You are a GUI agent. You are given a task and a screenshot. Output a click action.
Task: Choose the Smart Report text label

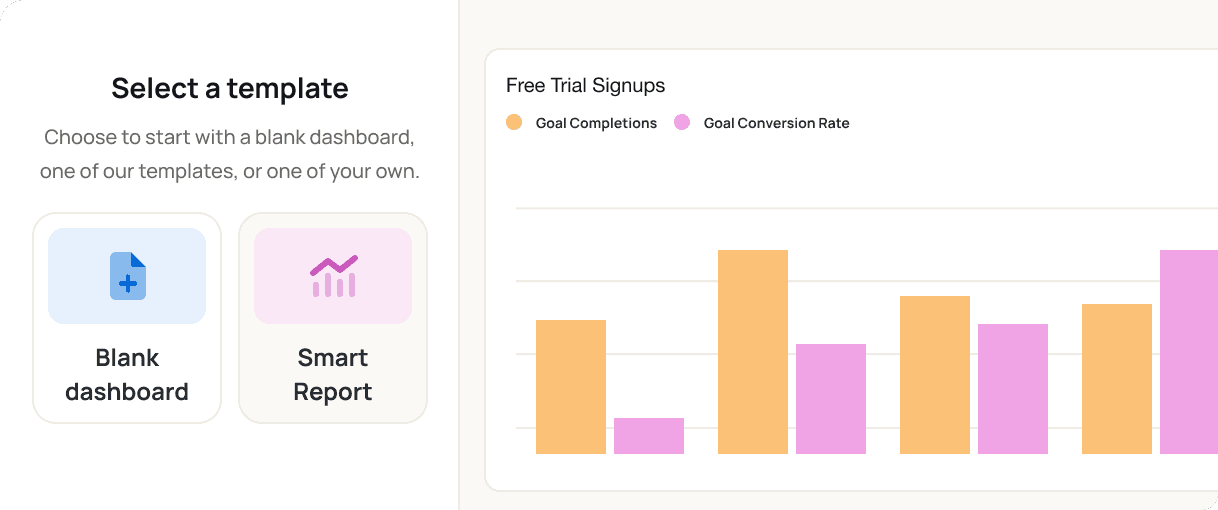(x=333, y=375)
